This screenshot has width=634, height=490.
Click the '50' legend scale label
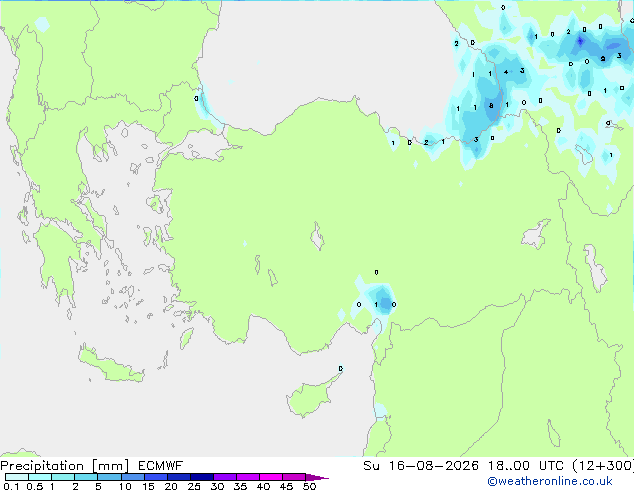click(x=309, y=486)
